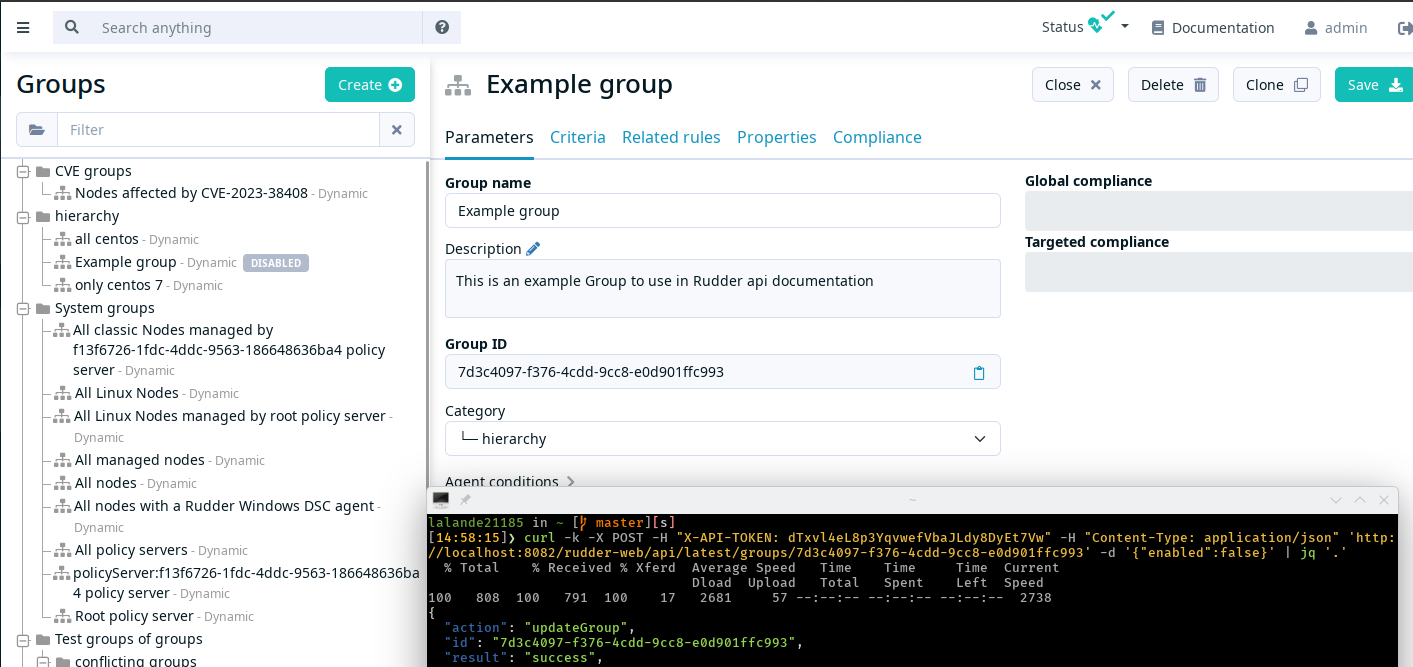Image resolution: width=1413 pixels, height=667 pixels.
Task: Click the Group name input field
Action: (723, 211)
